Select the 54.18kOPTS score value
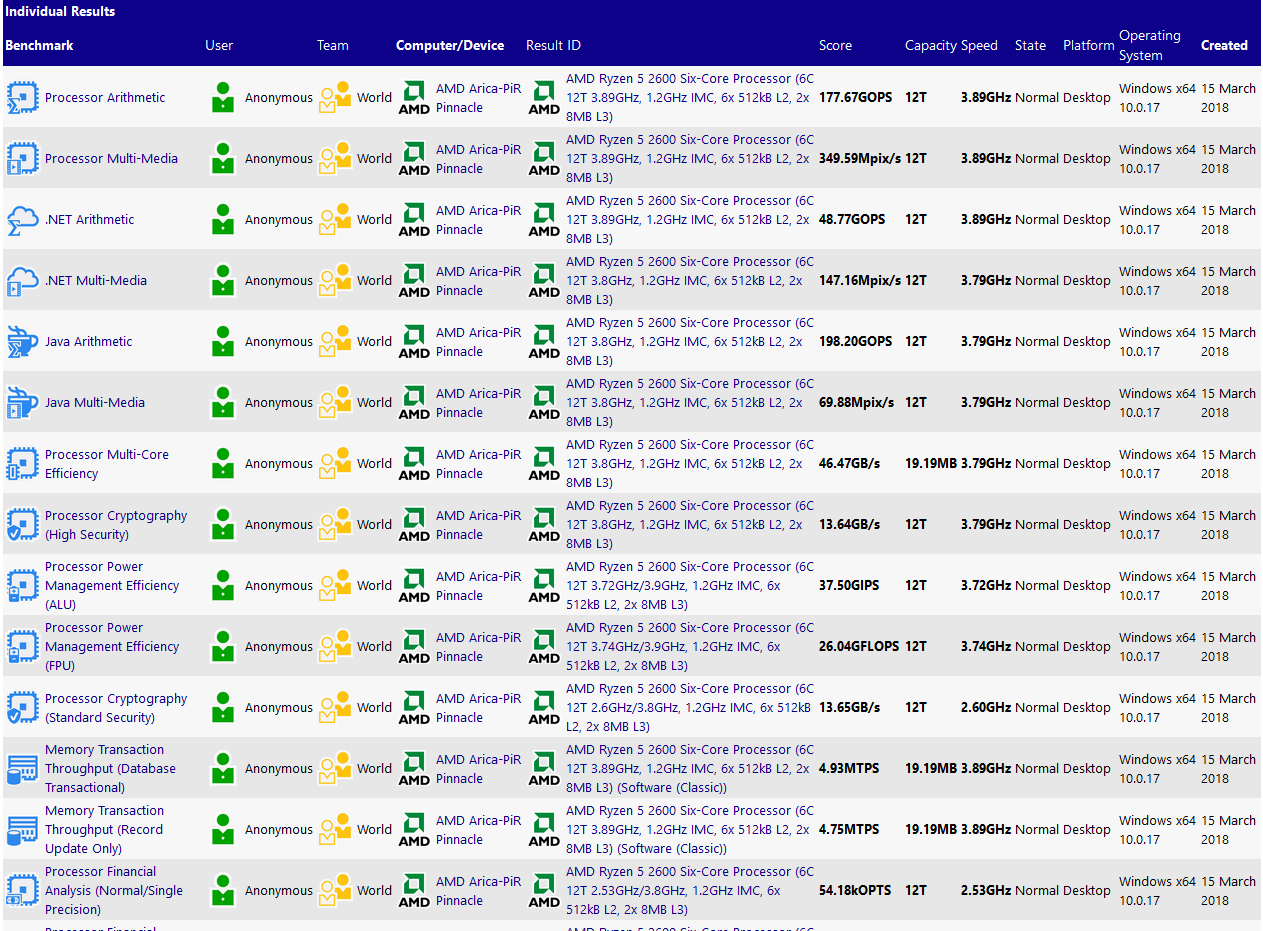 tap(855, 891)
